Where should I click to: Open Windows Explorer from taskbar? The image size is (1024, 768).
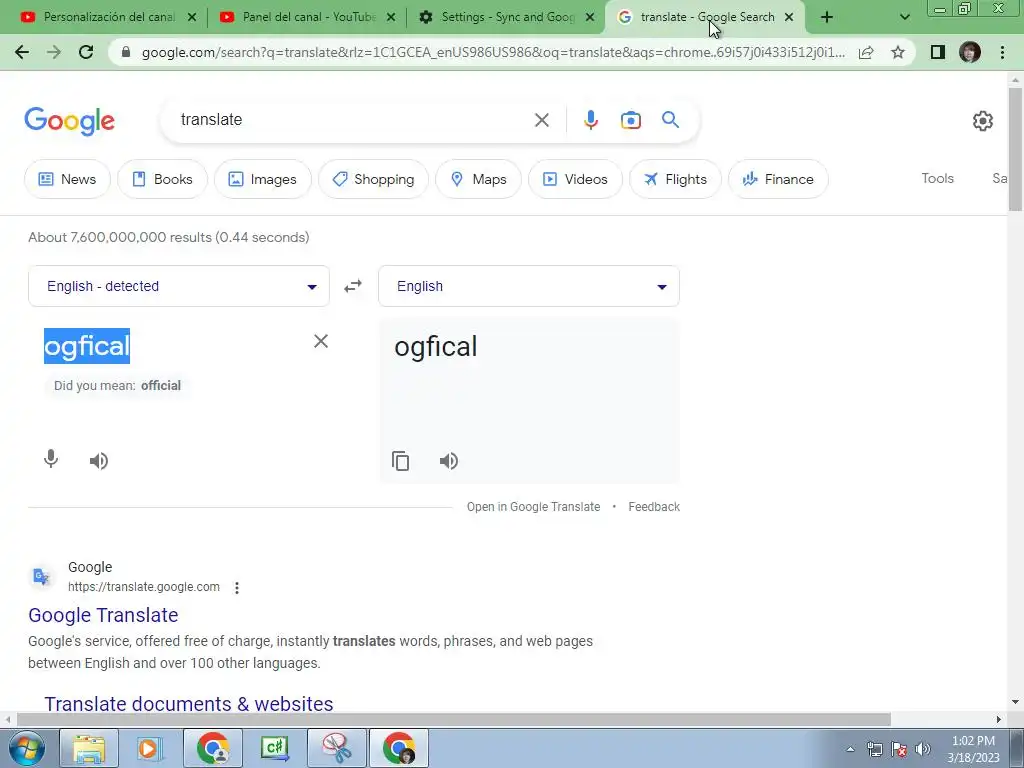89,748
